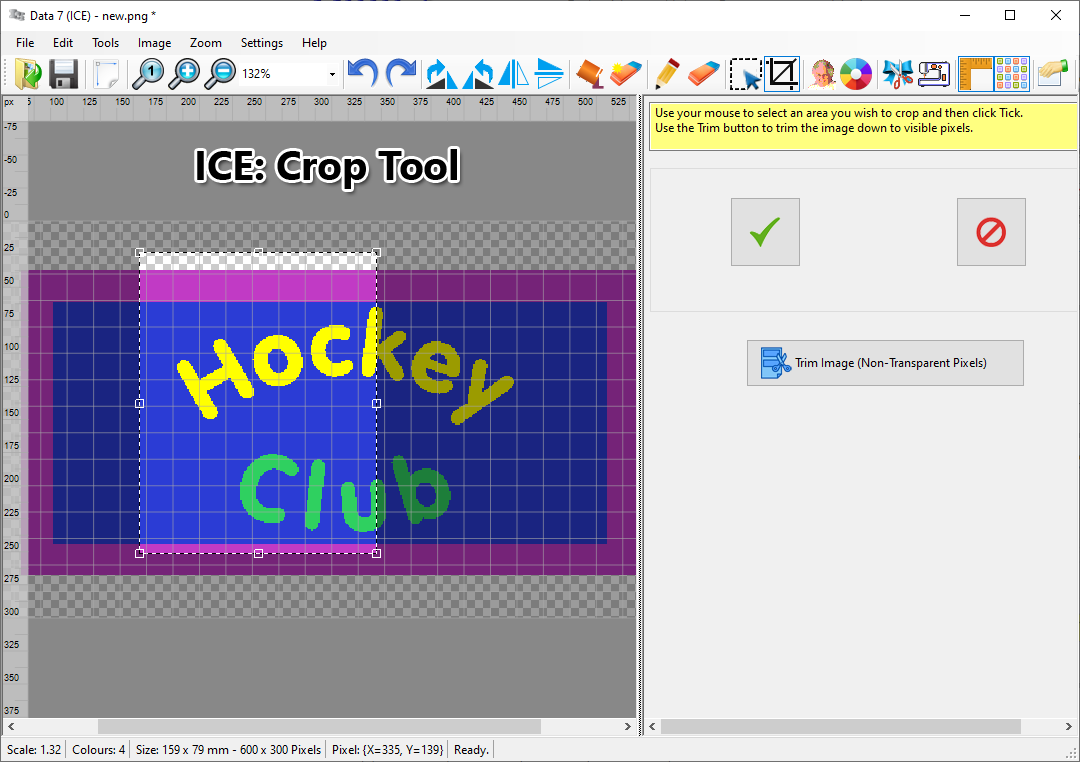Undo the last action
Viewport: 1080px width, 762px height.
pyautogui.click(x=362, y=74)
